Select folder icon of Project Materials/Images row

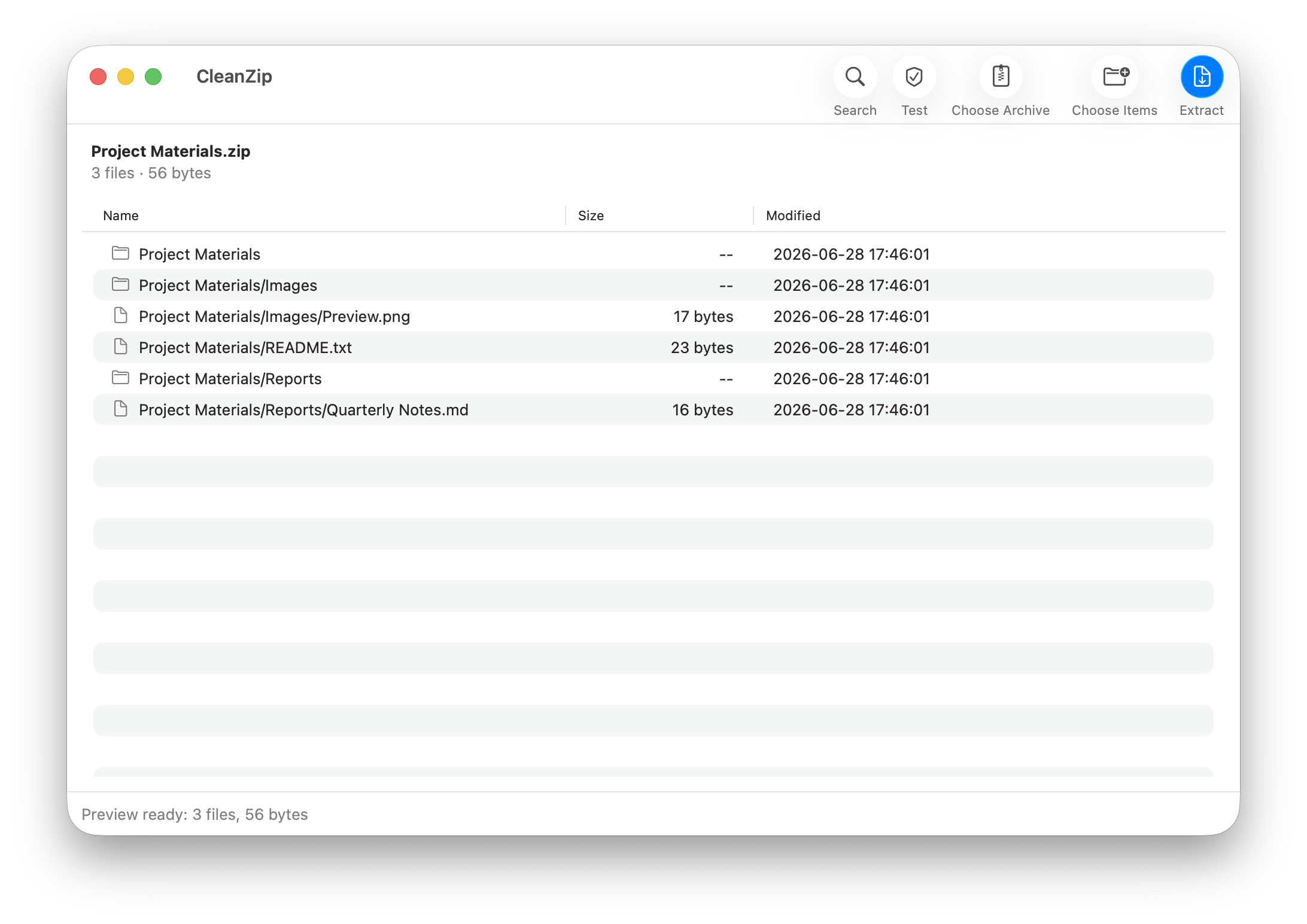pyautogui.click(x=120, y=285)
